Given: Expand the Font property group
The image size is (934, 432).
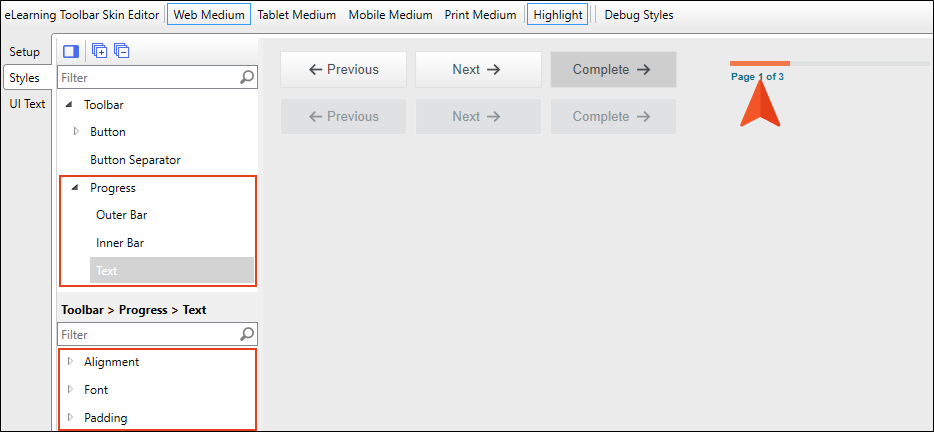Looking at the screenshot, I should point(70,389).
